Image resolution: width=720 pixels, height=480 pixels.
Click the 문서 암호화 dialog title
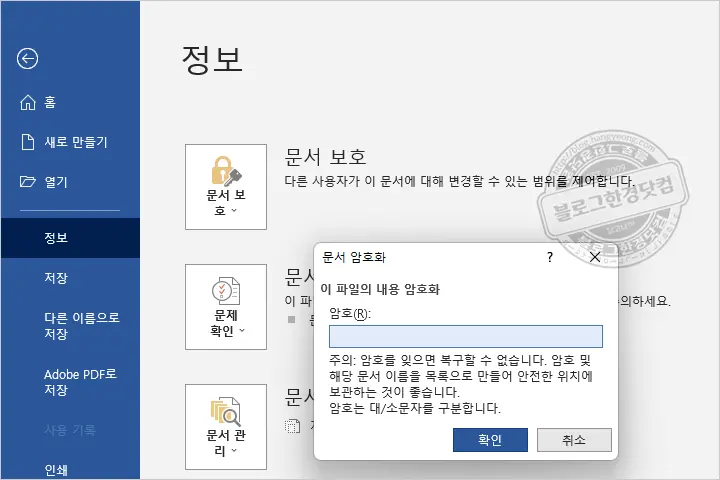click(354, 257)
